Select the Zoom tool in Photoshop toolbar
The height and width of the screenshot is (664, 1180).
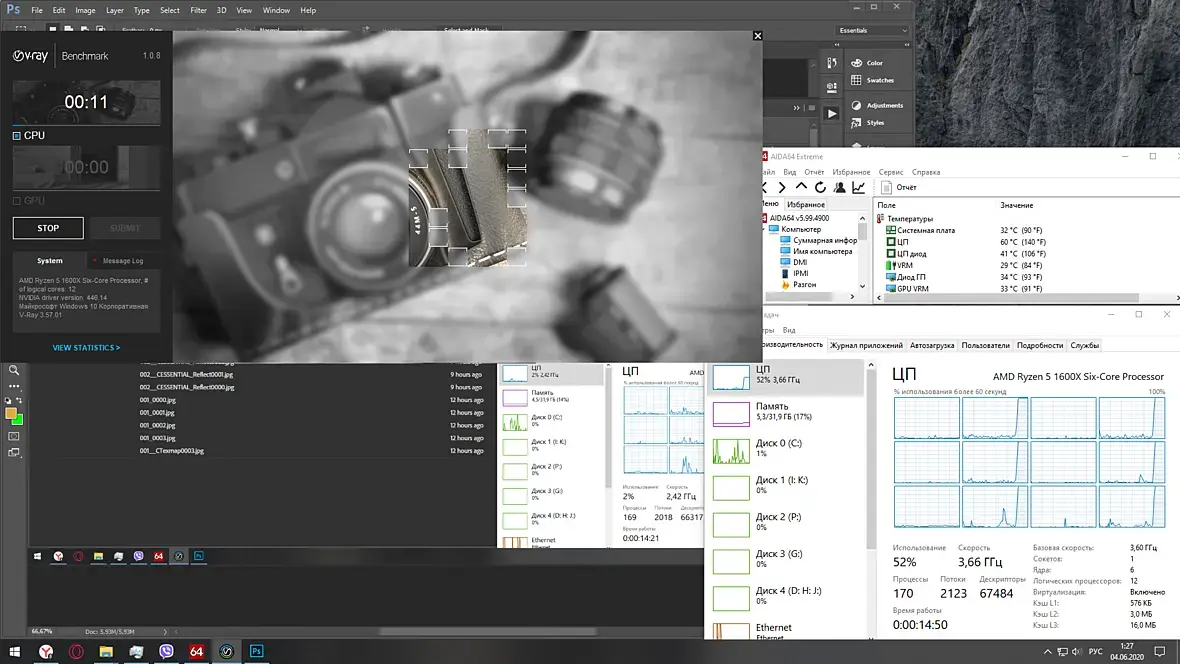[x=14, y=370]
